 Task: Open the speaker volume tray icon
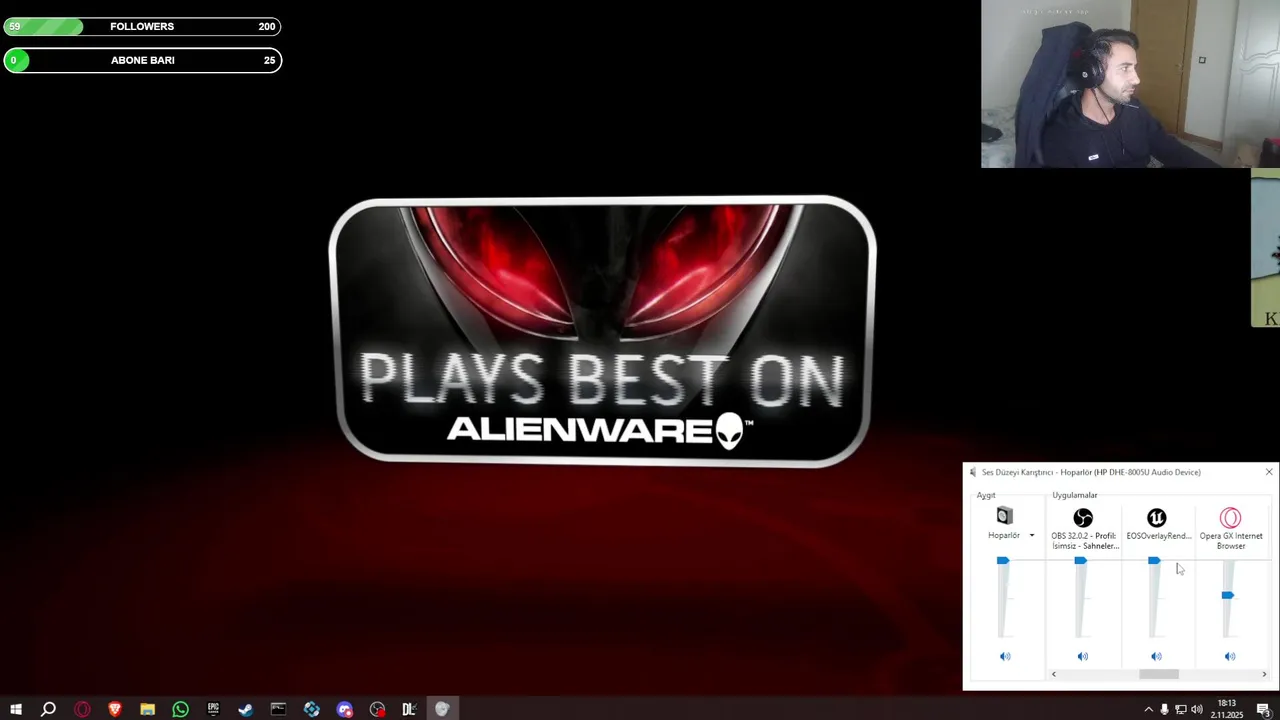click(1197, 710)
